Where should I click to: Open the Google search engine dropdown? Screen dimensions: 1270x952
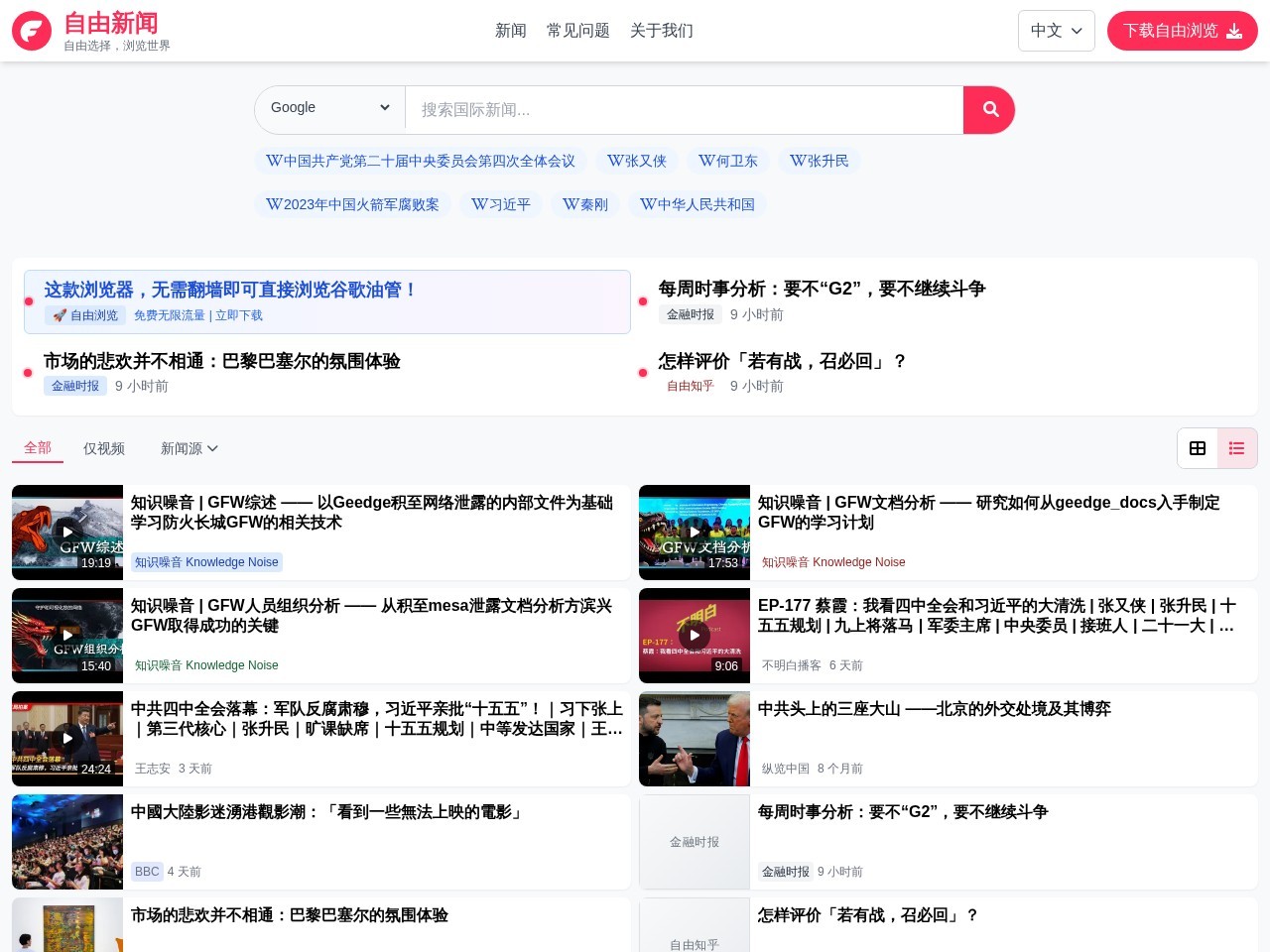330,108
